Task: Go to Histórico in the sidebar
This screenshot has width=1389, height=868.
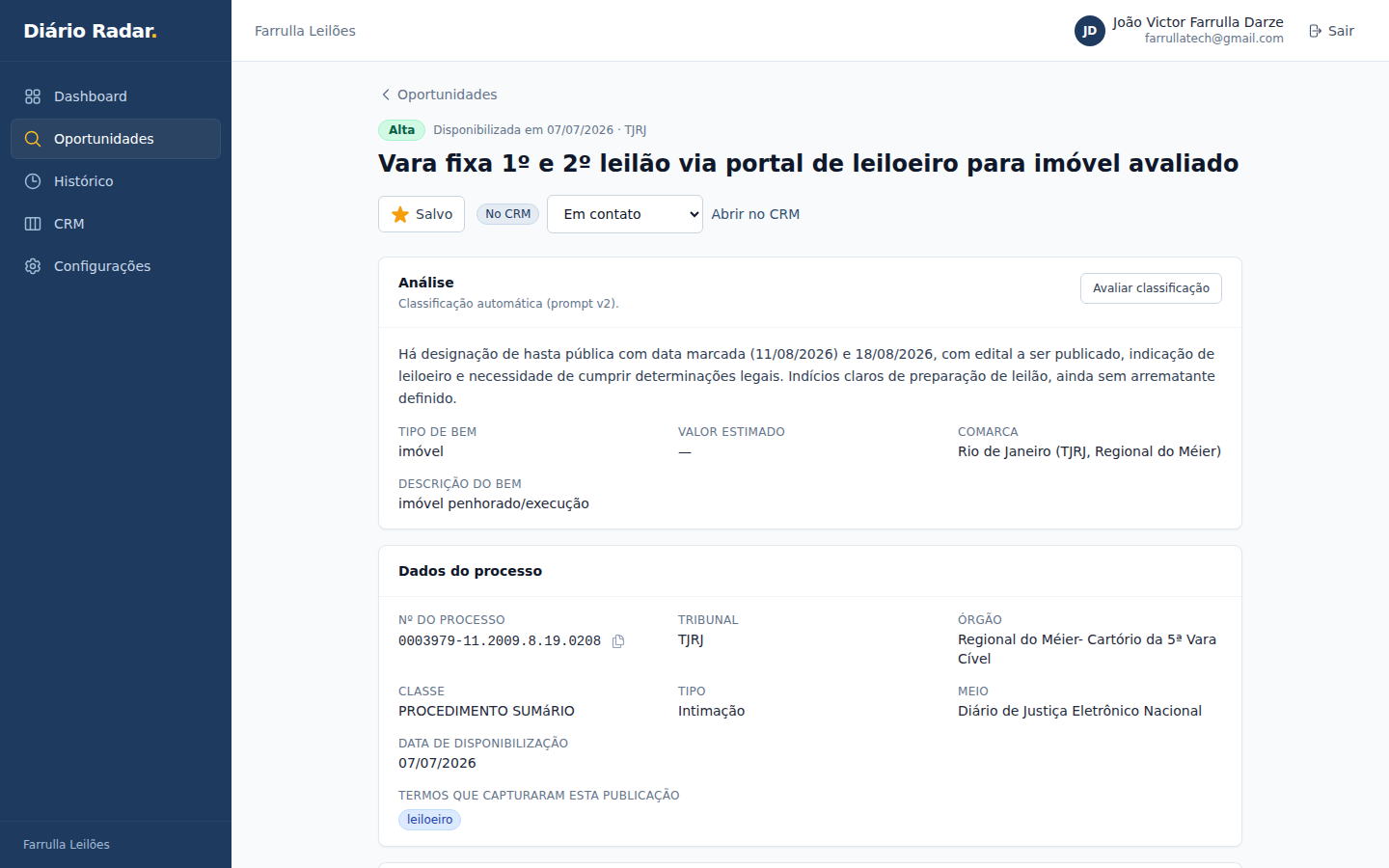Action: coord(116,181)
